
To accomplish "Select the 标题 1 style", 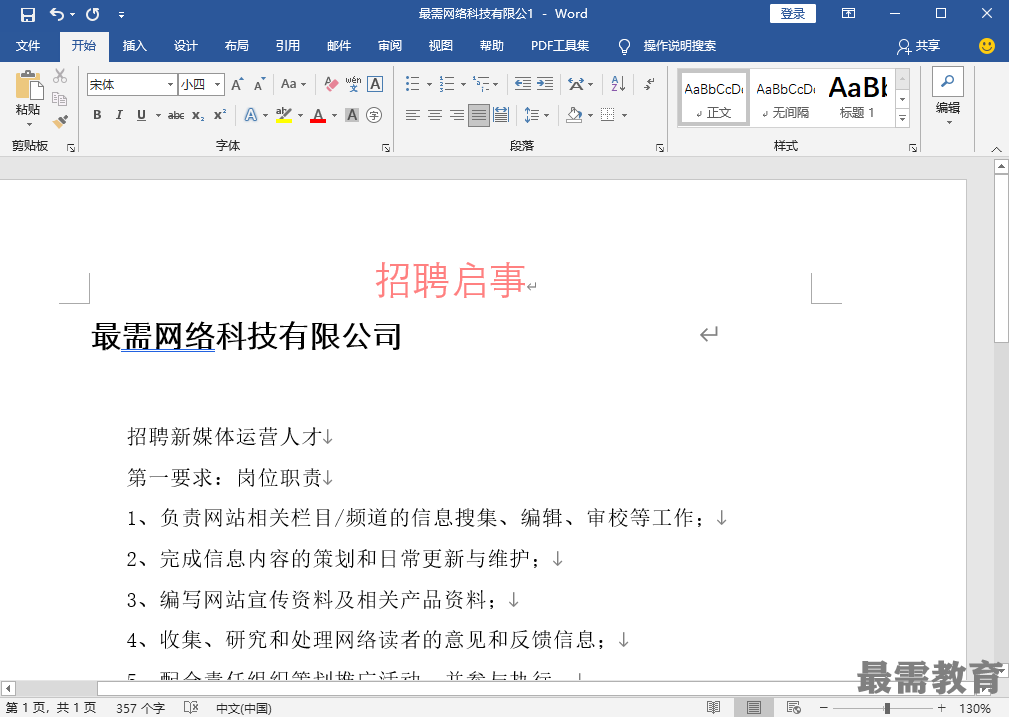I will [x=858, y=98].
